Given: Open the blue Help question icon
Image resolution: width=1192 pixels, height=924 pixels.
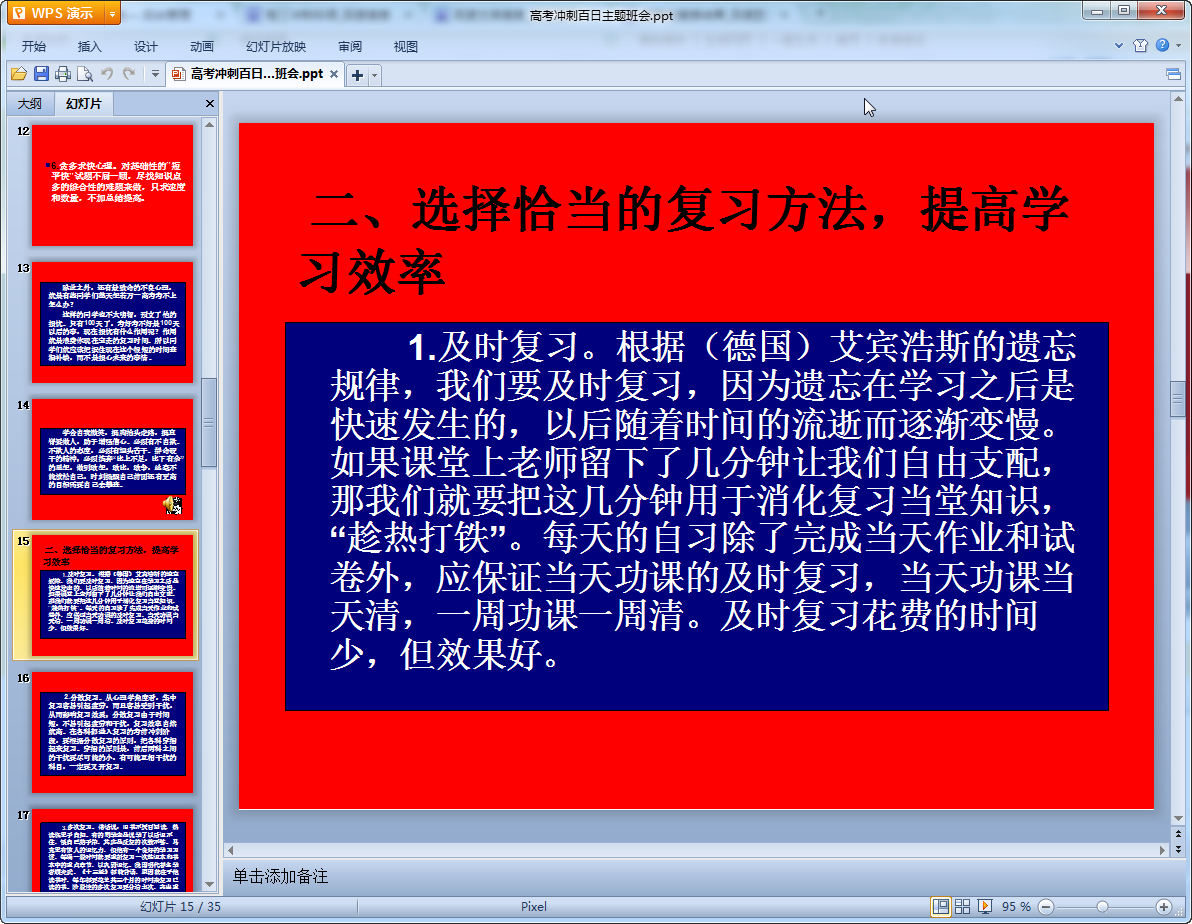Looking at the screenshot, I should (x=1162, y=45).
